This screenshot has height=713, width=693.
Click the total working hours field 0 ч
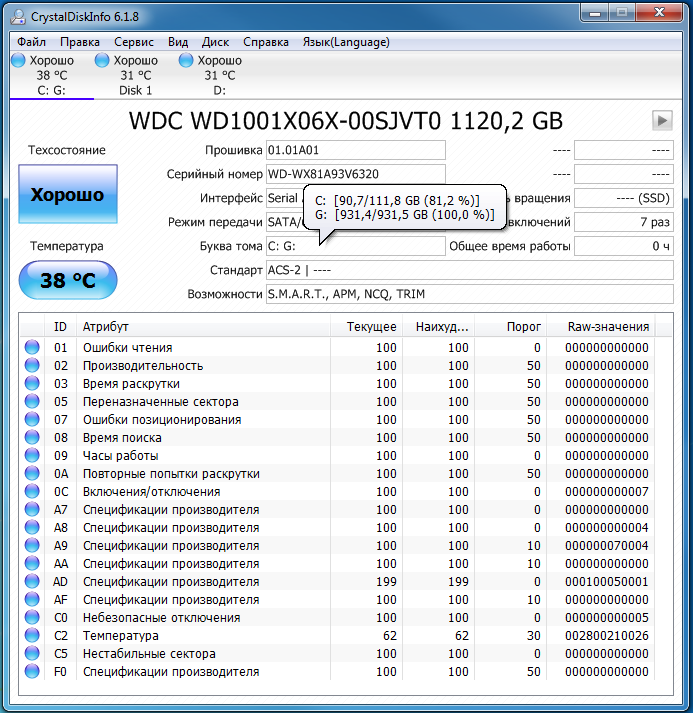[623, 246]
